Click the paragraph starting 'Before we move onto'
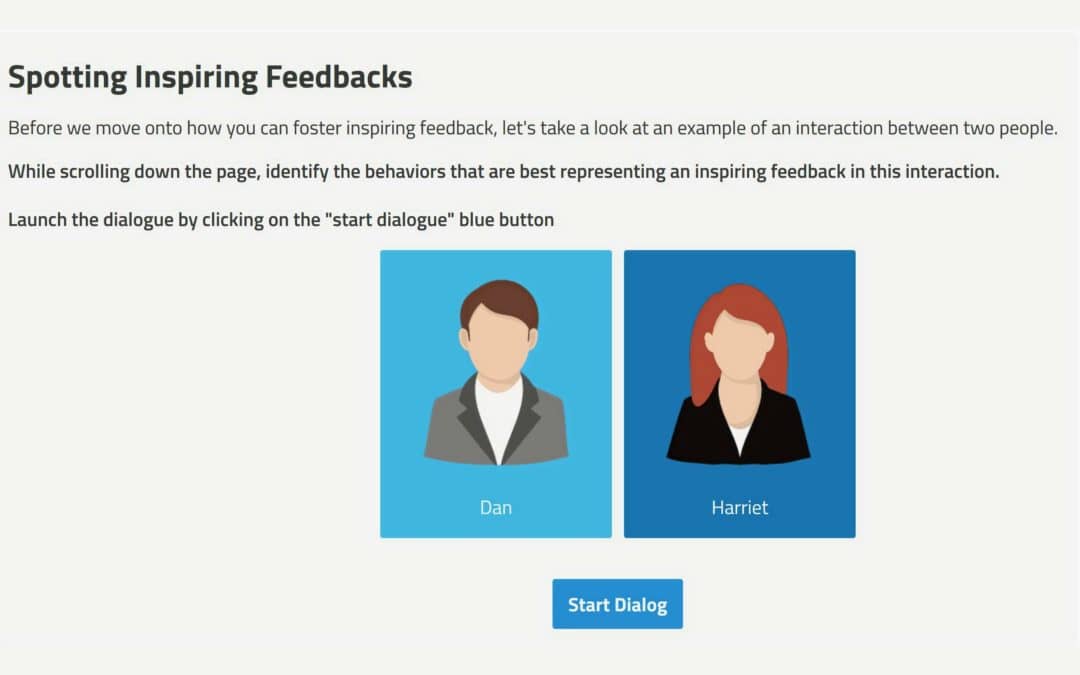 click(x=532, y=128)
